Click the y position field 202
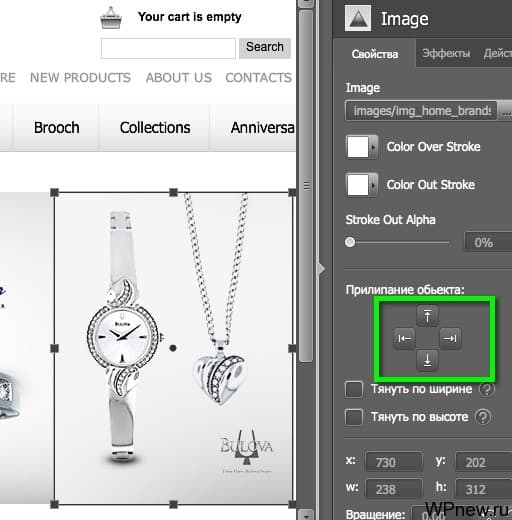 pyautogui.click(x=484, y=462)
